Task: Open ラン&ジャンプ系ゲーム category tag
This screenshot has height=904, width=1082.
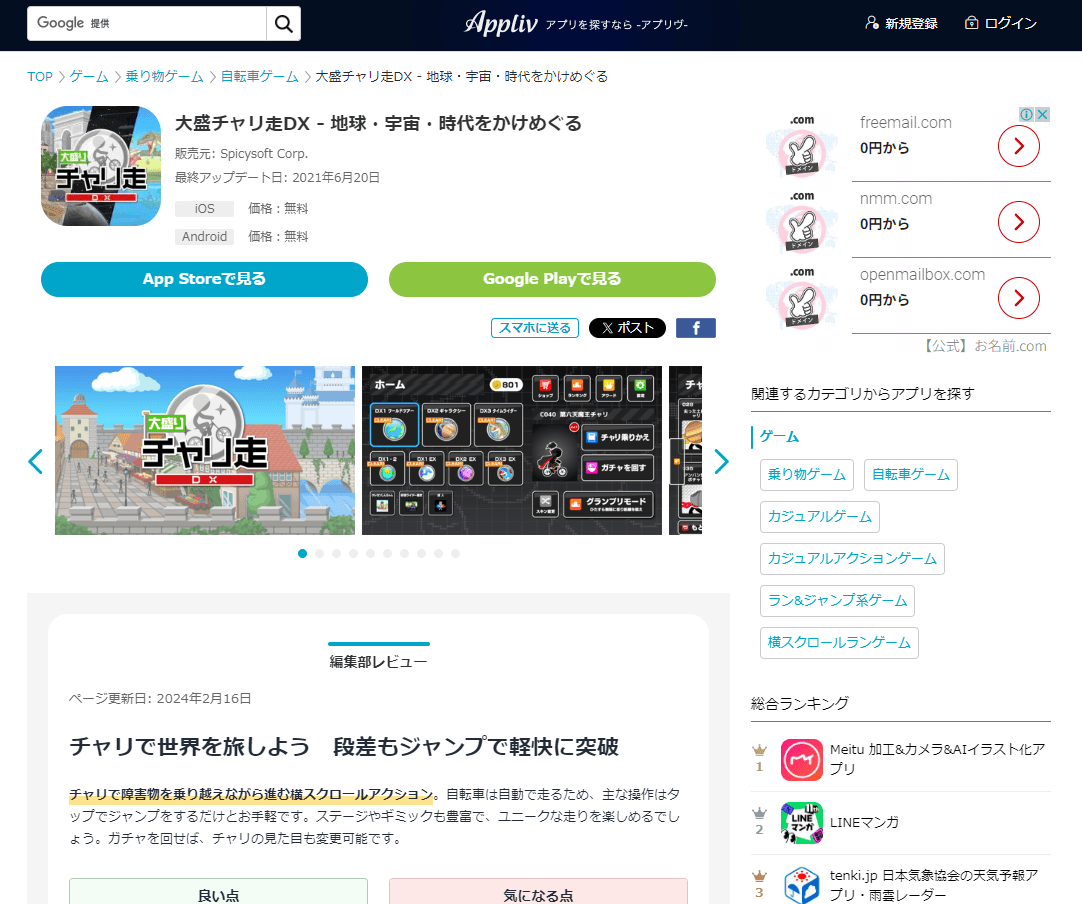Action: [x=837, y=601]
